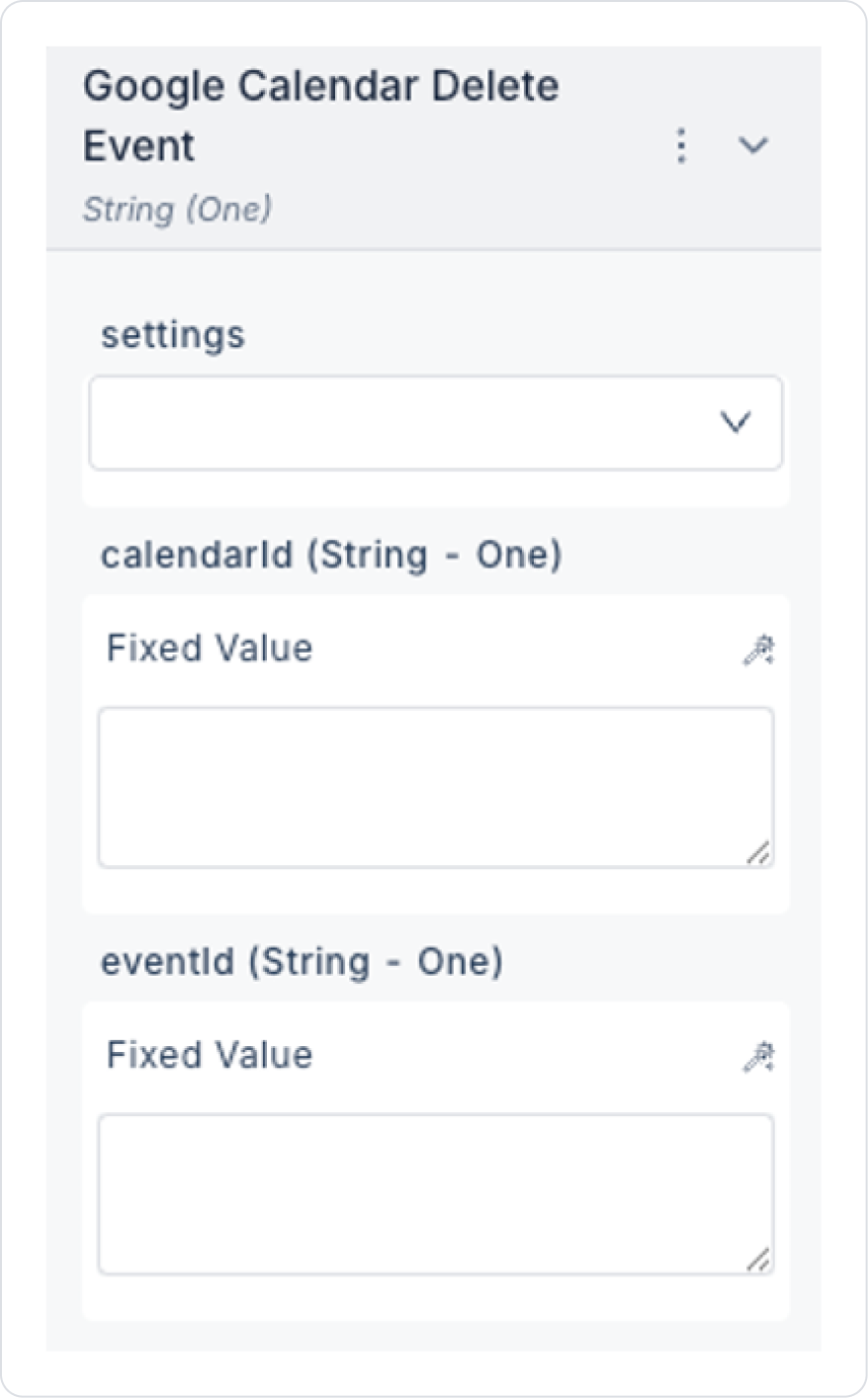This screenshot has height=1398, width=868.
Task: Open the three-dot options menu in header
Action: [680, 146]
